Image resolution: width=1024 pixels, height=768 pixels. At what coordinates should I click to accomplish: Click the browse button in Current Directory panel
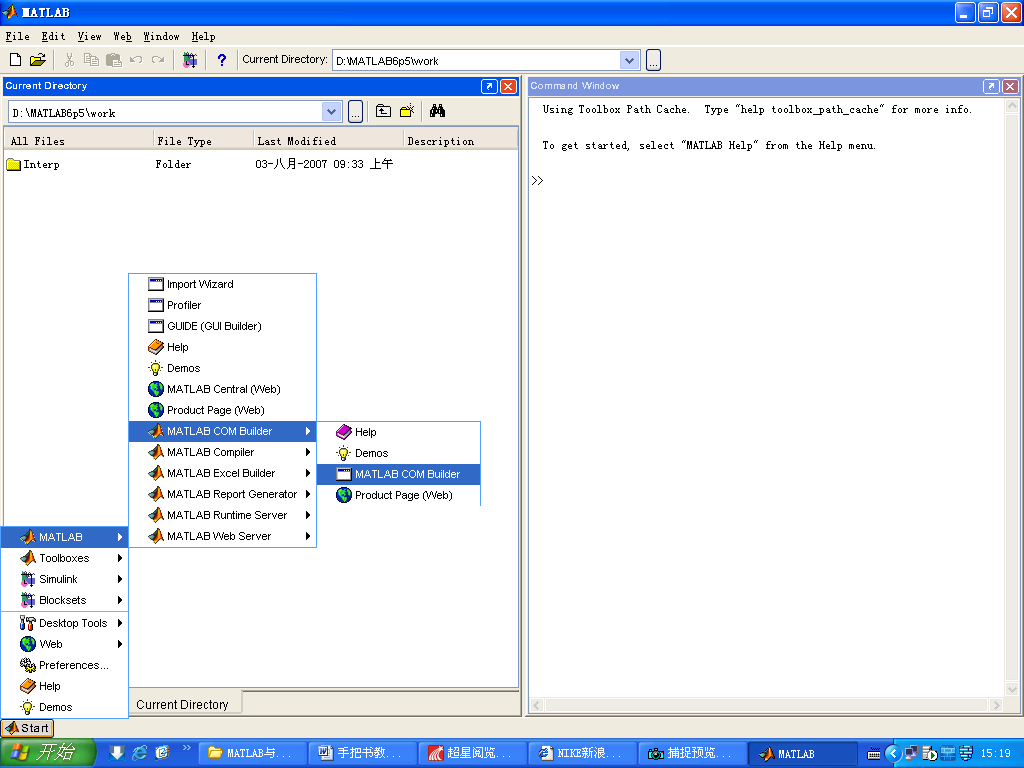point(355,112)
